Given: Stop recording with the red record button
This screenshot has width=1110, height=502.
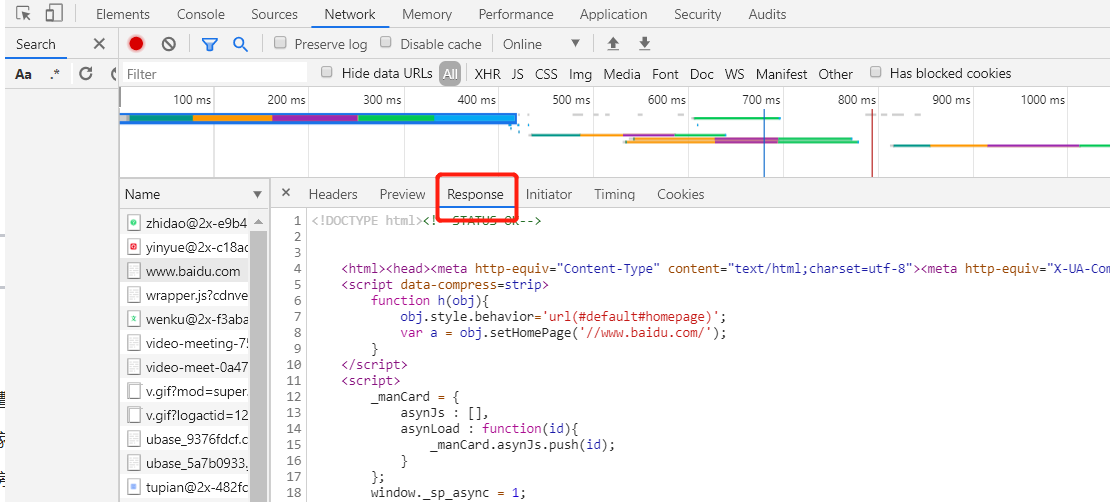Looking at the screenshot, I should tap(136, 44).
